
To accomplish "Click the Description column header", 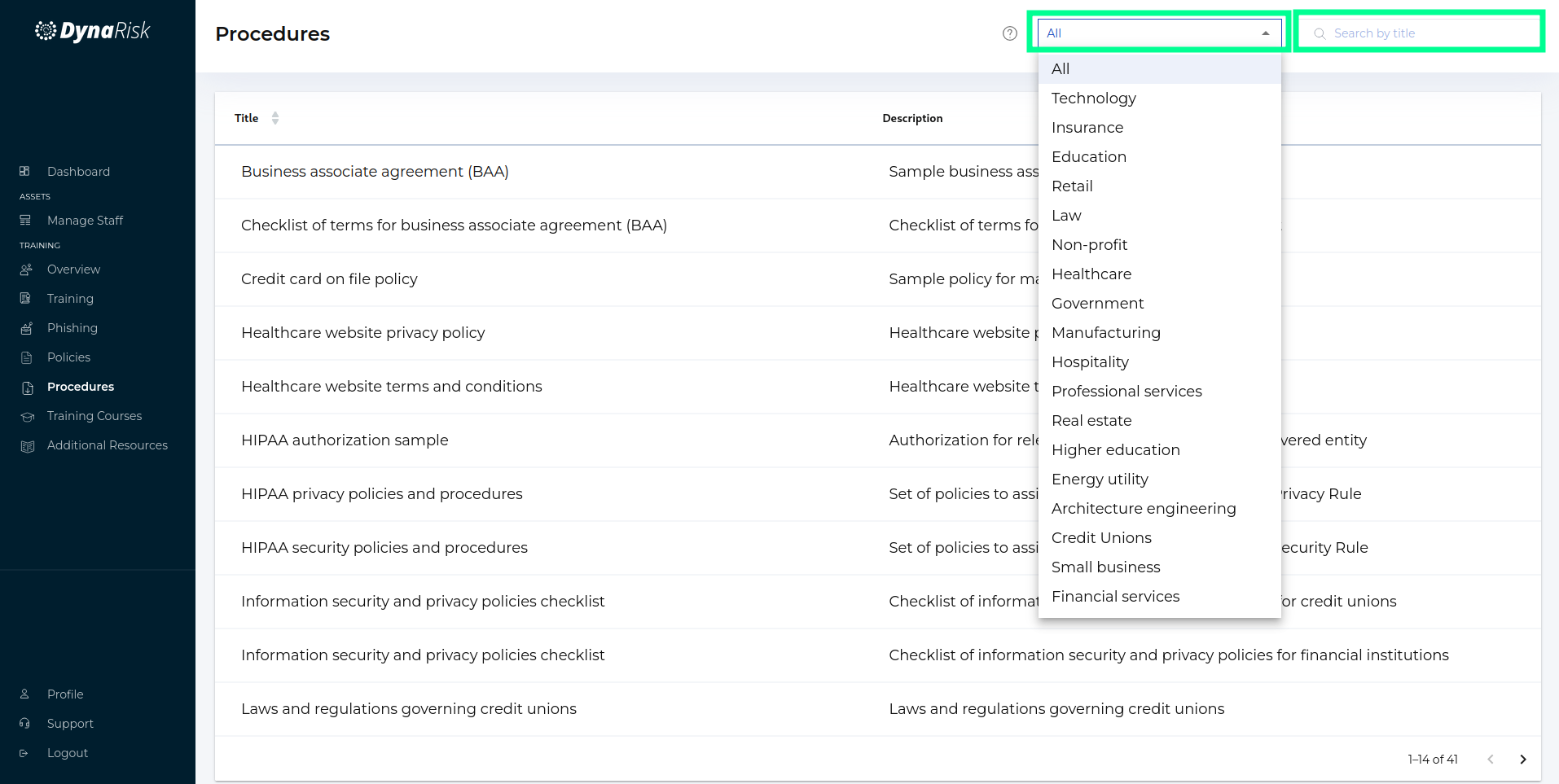I will pyautogui.click(x=912, y=118).
